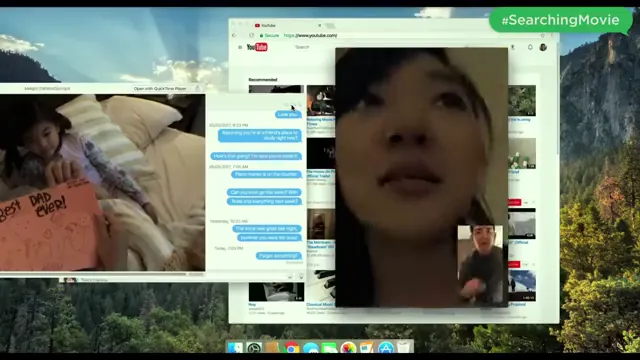The height and width of the screenshot is (360, 640).
Task: Click the "Love you." message bubble
Action: coord(288,115)
